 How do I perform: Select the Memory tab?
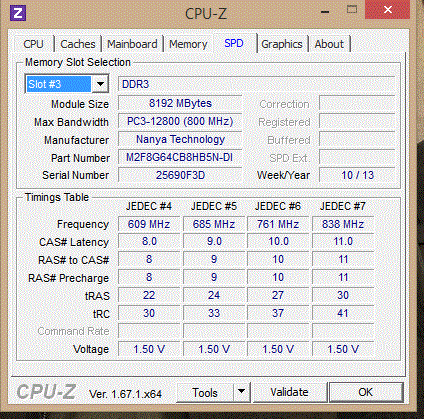(x=188, y=44)
